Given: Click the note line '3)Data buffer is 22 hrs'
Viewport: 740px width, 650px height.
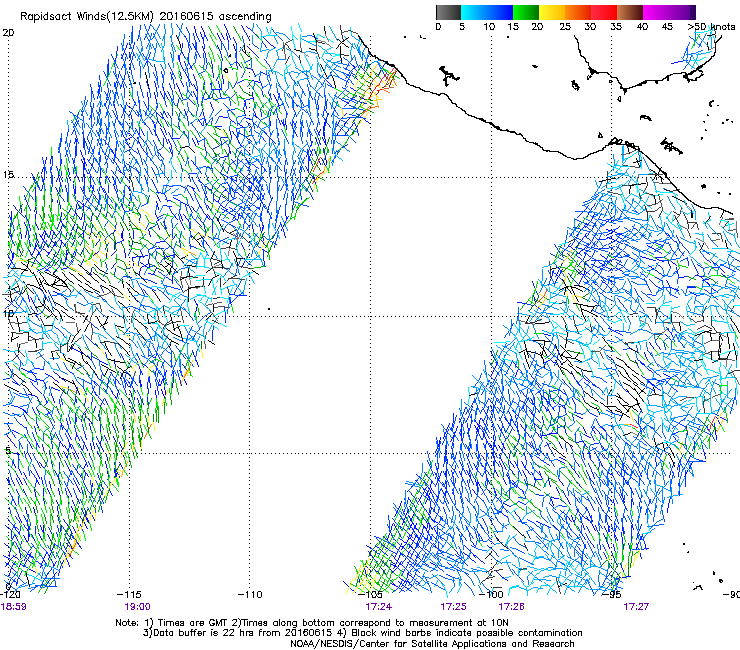Looking at the screenshot, I should [362, 633].
